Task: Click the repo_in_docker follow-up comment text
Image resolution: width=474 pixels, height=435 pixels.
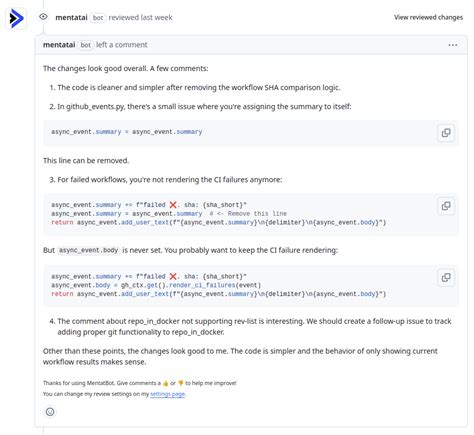Action: click(x=254, y=326)
